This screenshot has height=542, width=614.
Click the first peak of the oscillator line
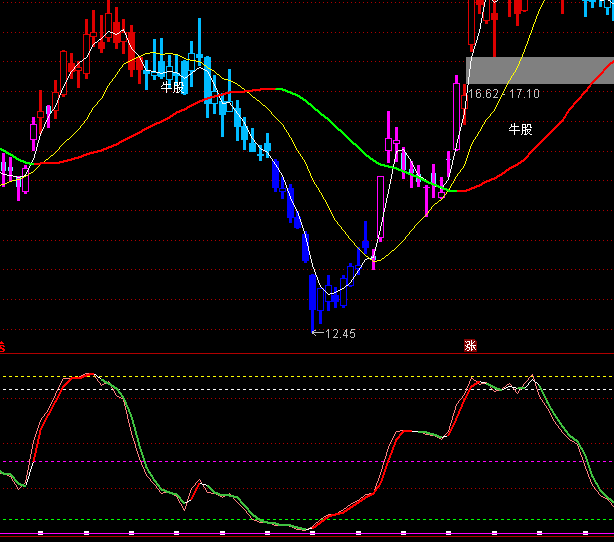(x=88, y=375)
